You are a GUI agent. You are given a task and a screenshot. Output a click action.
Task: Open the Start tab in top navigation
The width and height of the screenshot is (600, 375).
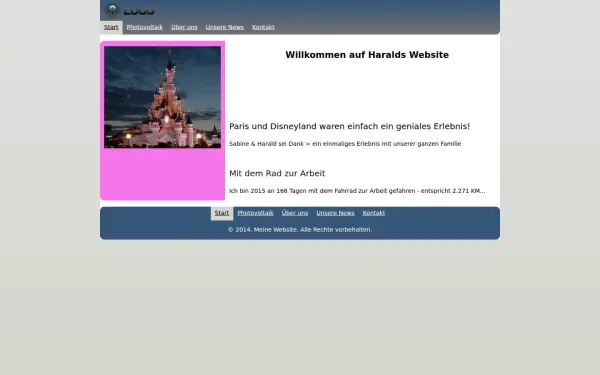[111, 27]
